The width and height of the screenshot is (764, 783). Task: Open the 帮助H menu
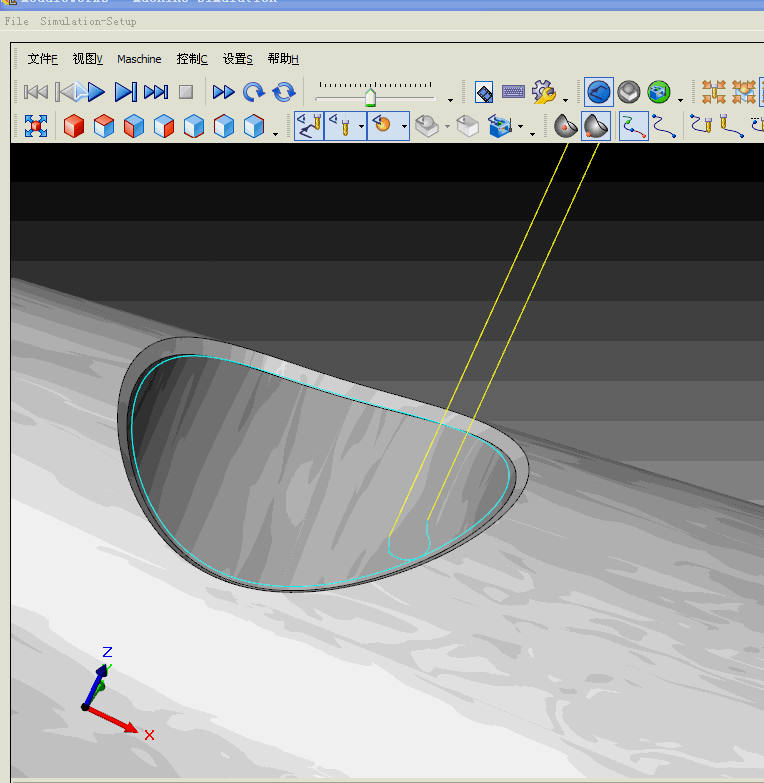tap(283, 59)
